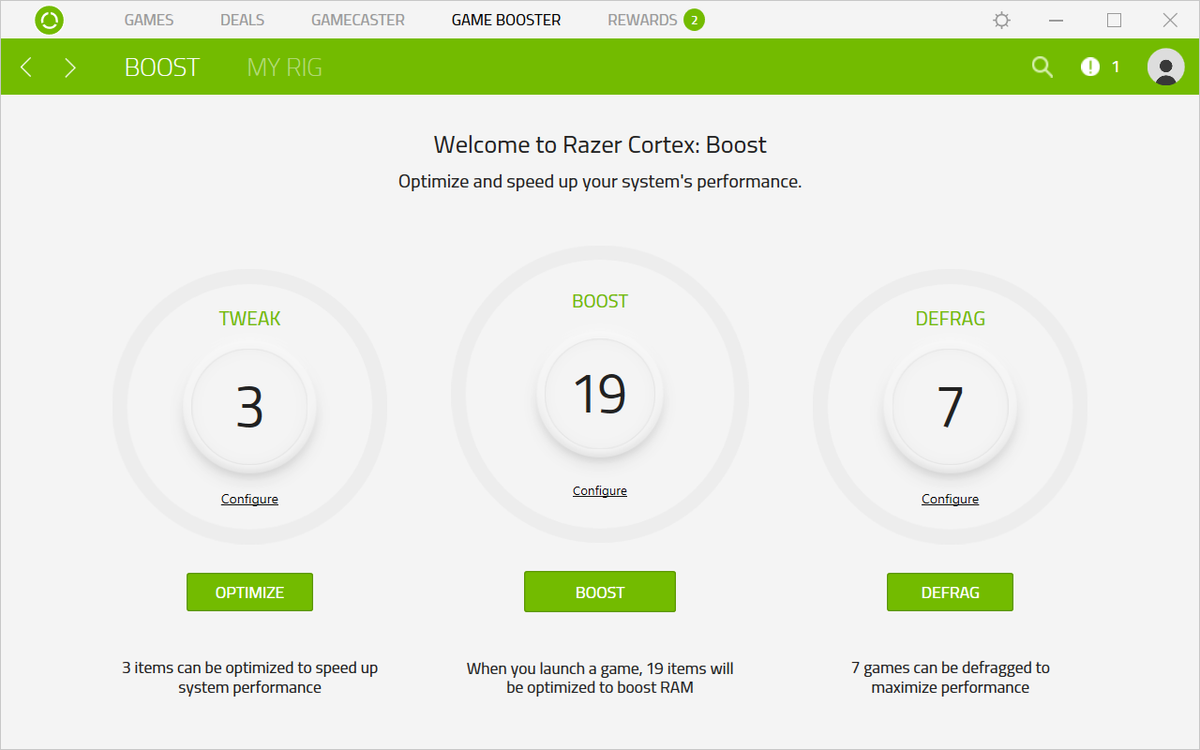This screenshot has height=750, width=1200.
Task: Click the green TWEAK heading
Action: (x=250, y=319)
